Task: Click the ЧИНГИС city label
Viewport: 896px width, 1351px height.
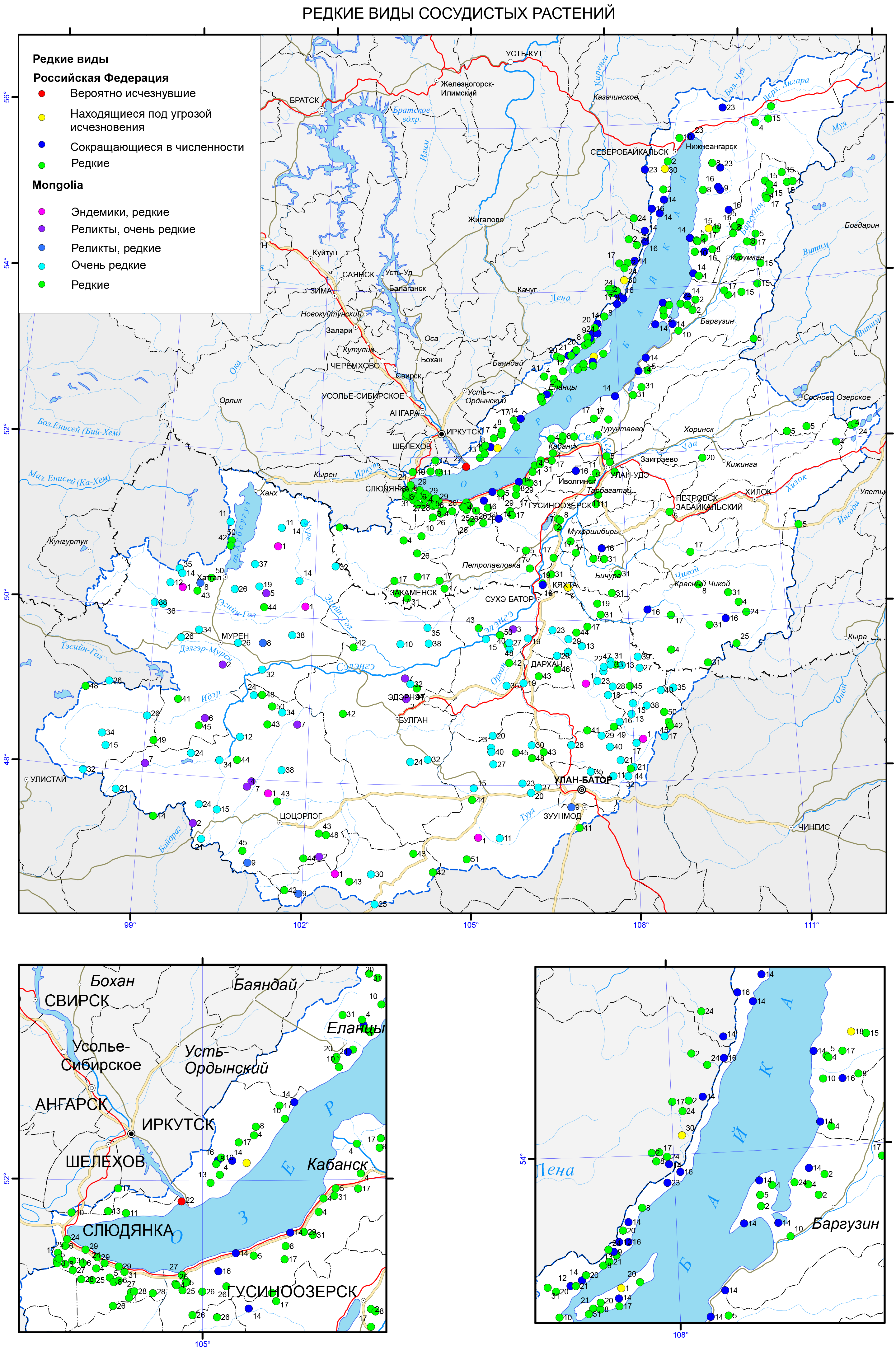Action: coord(814,827)
